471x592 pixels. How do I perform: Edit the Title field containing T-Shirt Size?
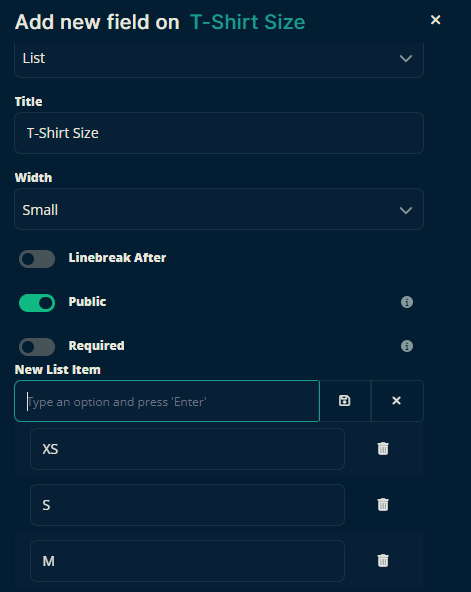(219, 133)
